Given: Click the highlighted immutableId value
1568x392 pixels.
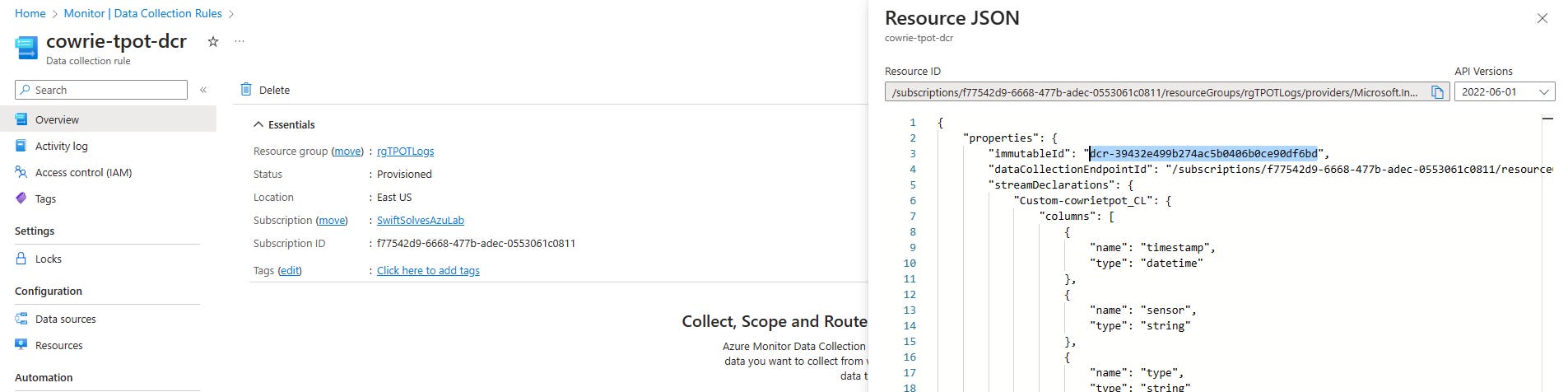Looking at the screenshot, I should [x=1203, y=153].
